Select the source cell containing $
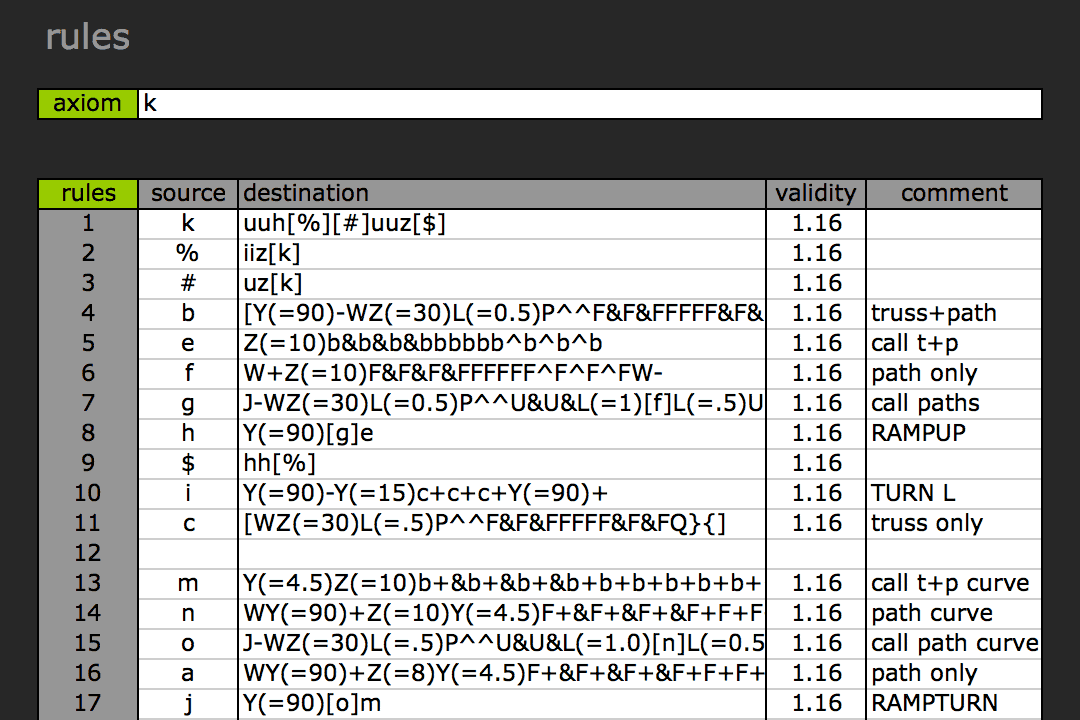 188,463
